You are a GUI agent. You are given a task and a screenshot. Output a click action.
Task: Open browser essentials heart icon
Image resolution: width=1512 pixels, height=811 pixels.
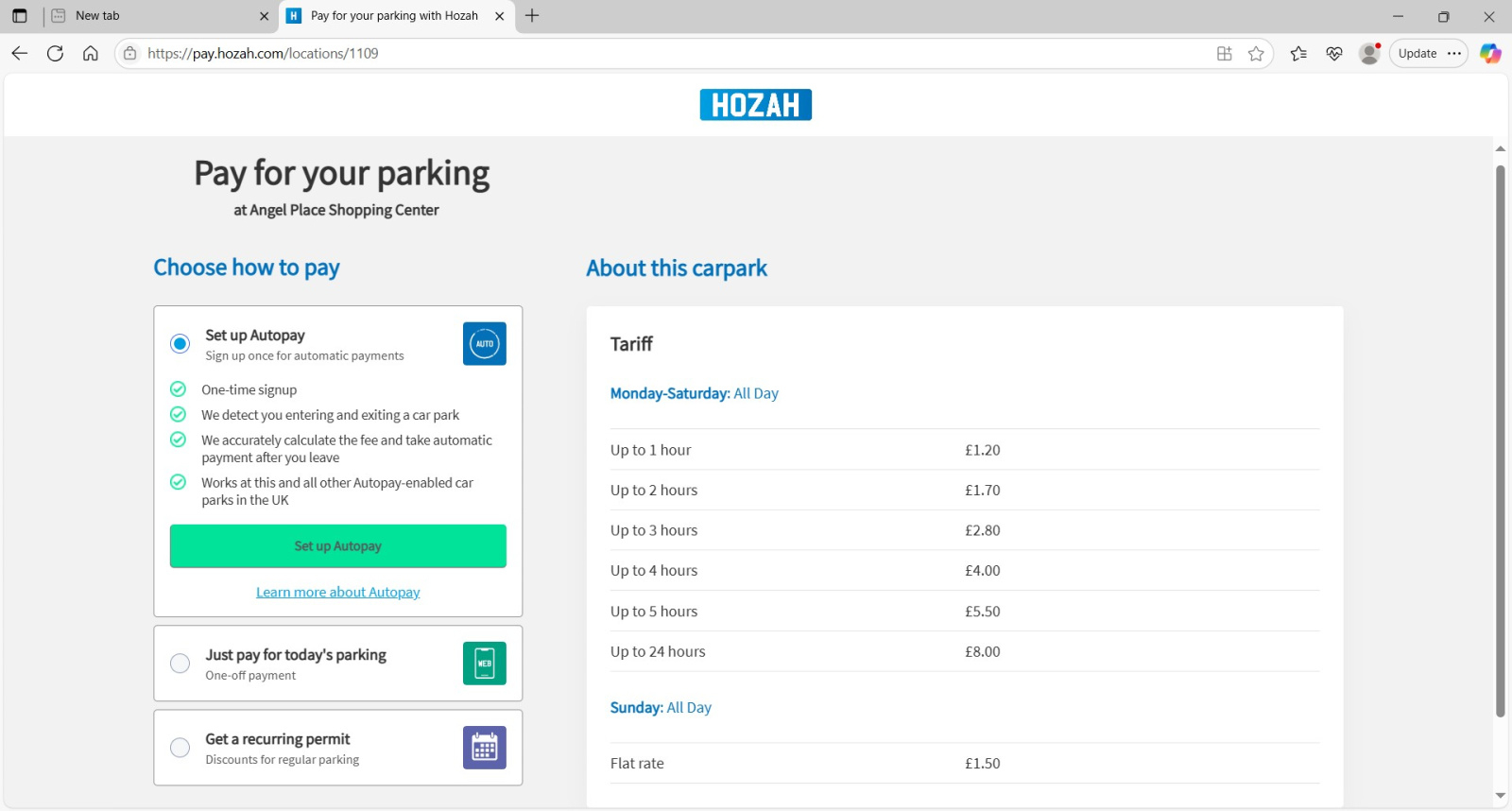1334,54
